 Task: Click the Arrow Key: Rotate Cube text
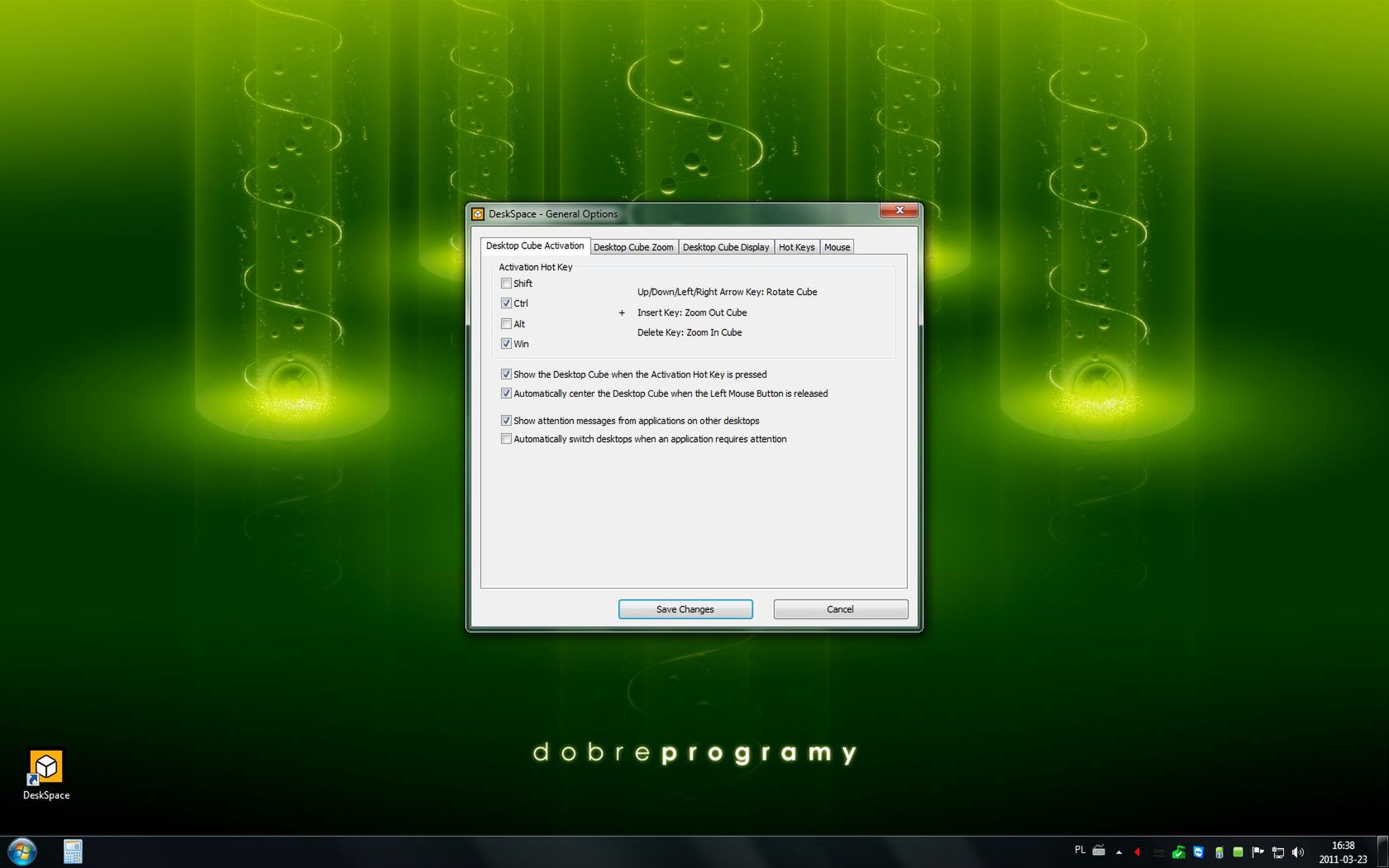(x=727, y=292)
